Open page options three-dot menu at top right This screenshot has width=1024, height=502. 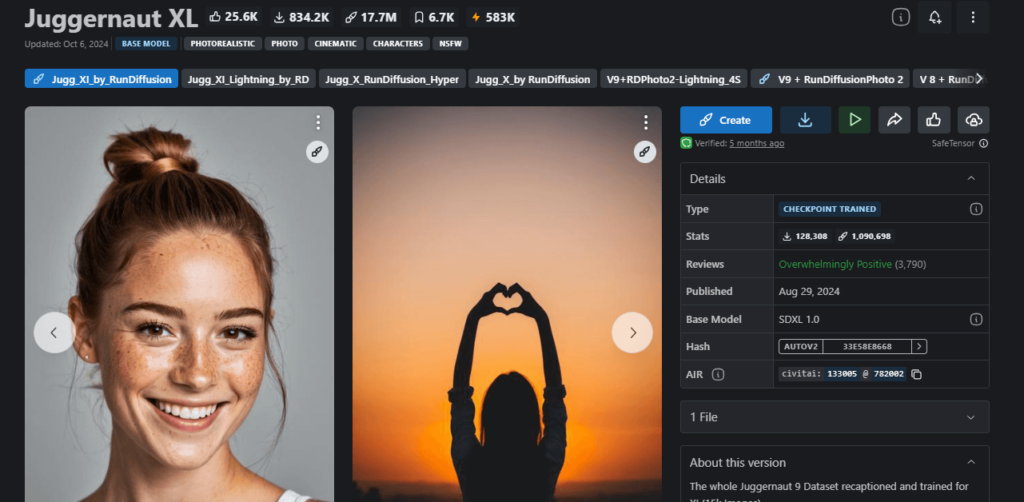click(x=972, y=18)
